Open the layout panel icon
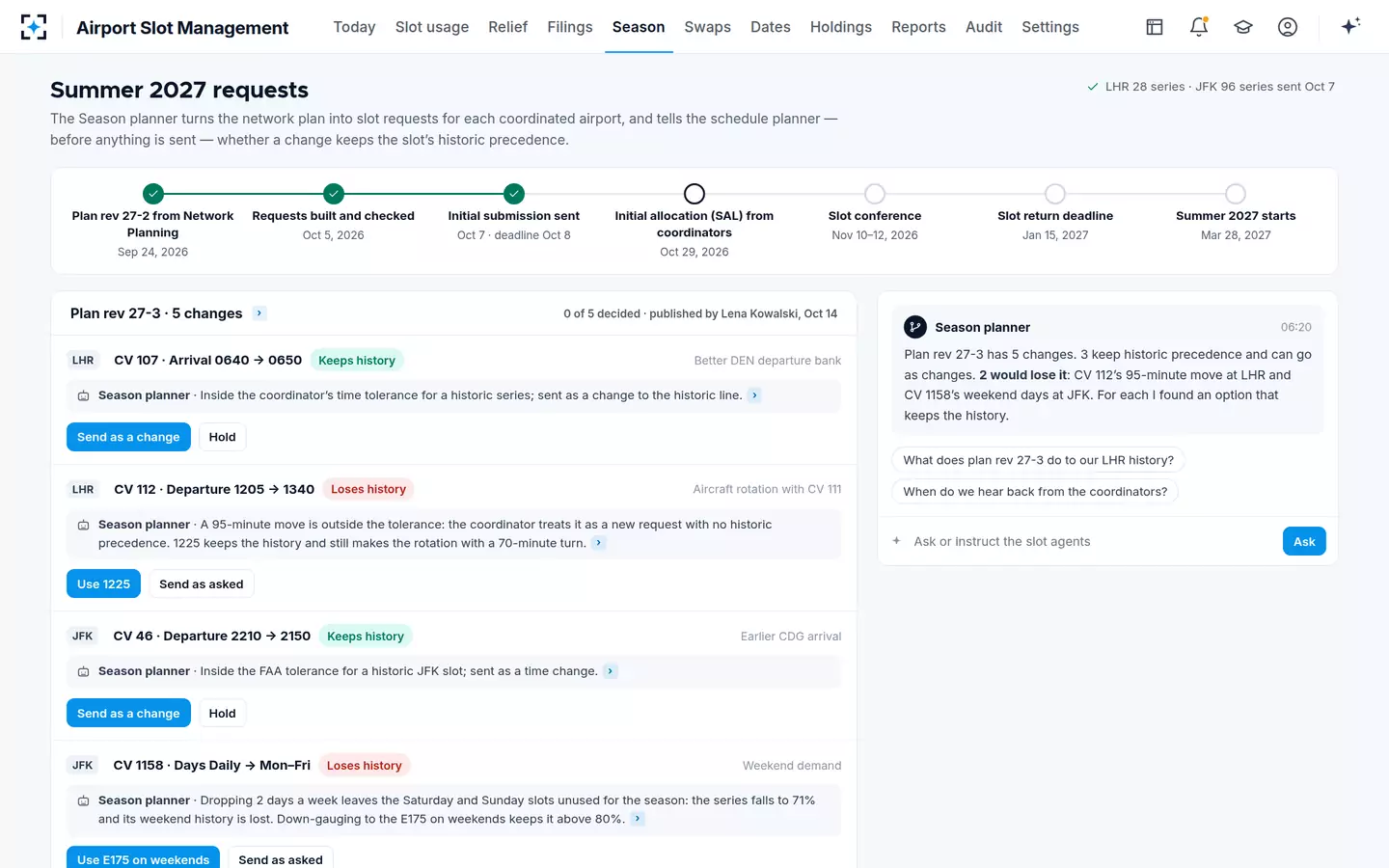Viewport: 1389px width, 868px height. click(x=1155, y=27)
